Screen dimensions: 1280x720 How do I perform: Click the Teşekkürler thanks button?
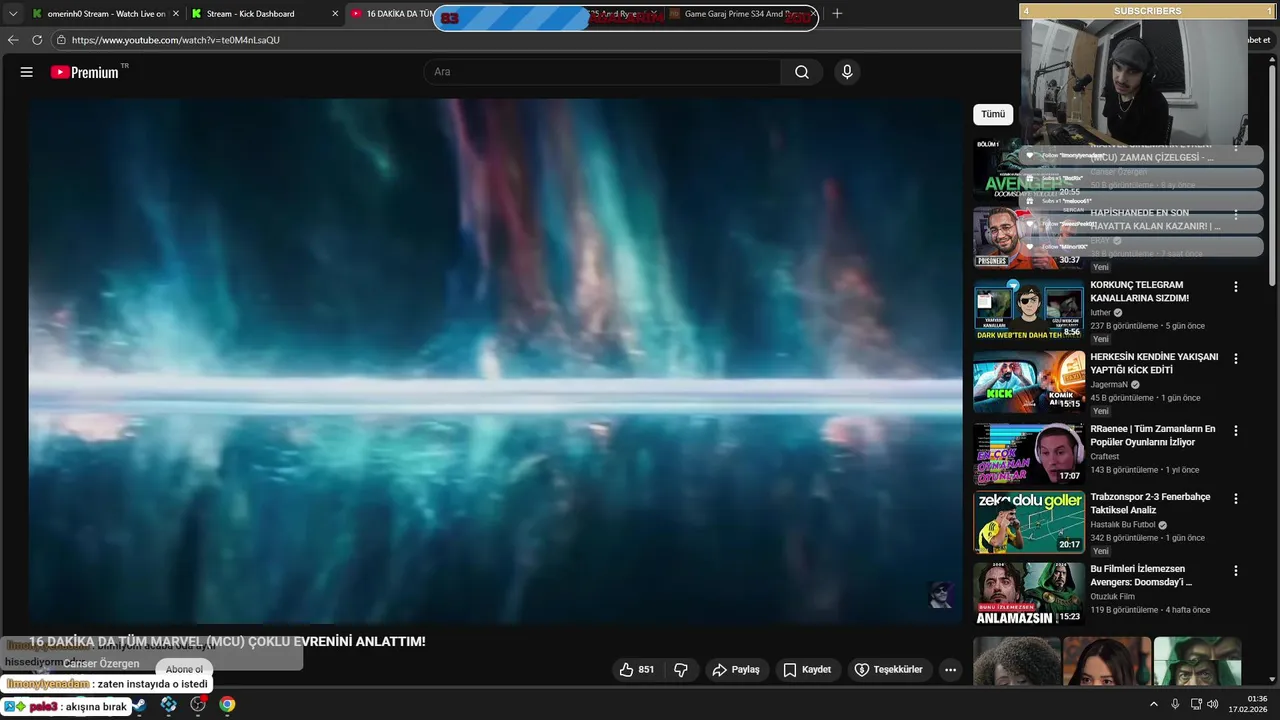coord(888,670)
